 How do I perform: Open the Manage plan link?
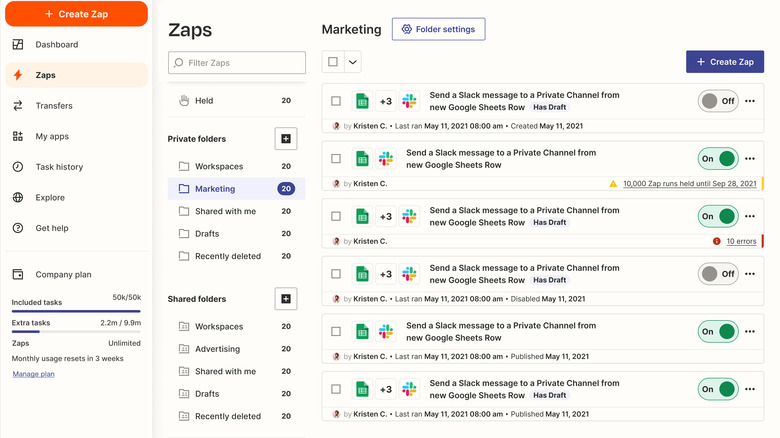(33, 374)
